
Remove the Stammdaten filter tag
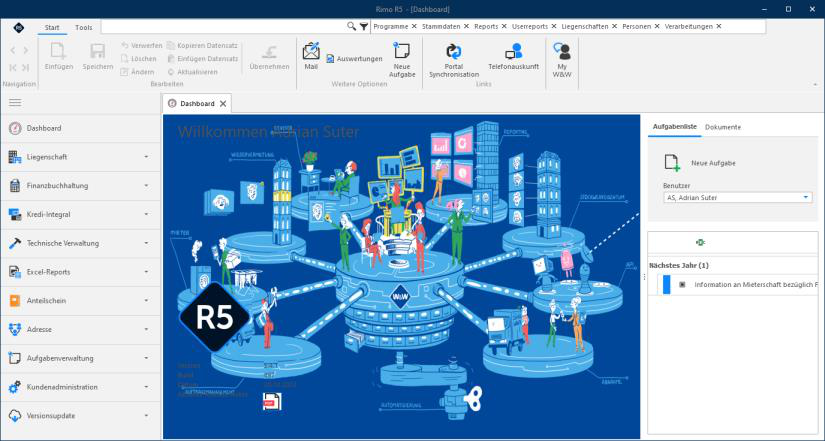[466, 26]
